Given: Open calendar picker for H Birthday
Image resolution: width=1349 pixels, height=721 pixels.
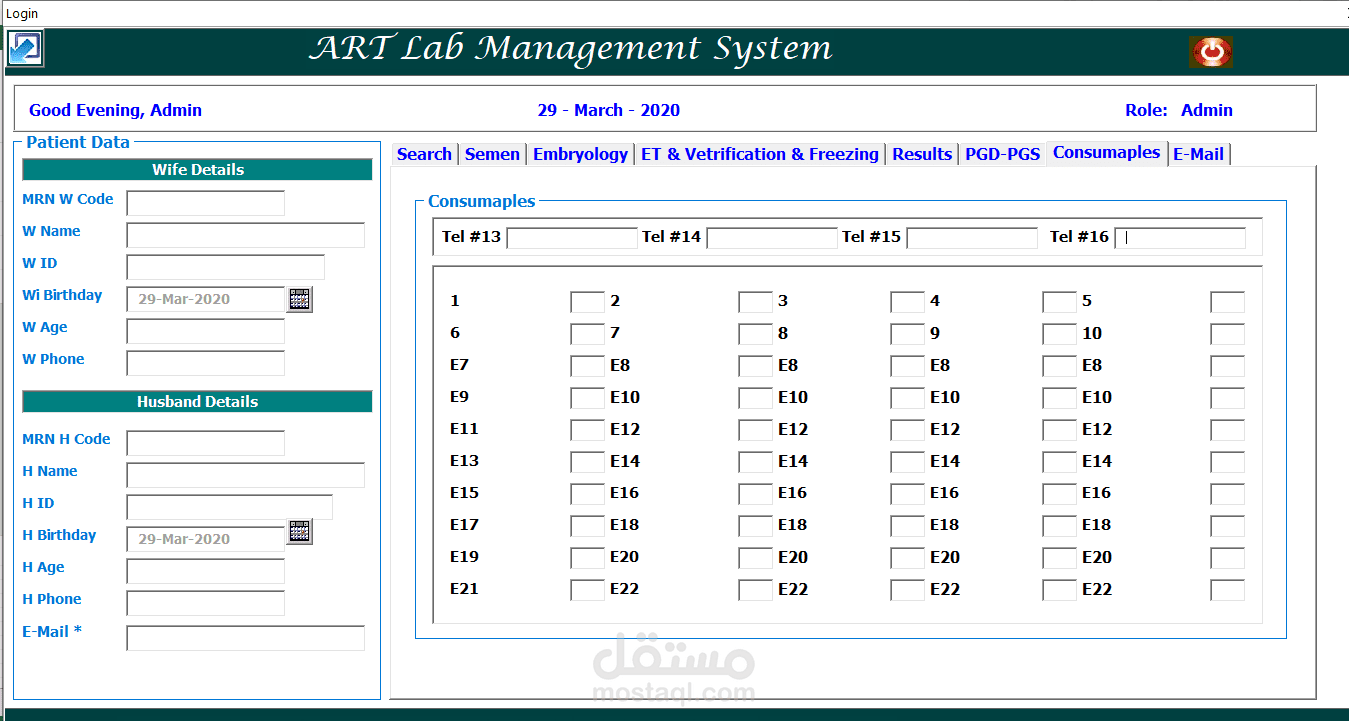Looking at the screenshot, I should coord(300,531).
